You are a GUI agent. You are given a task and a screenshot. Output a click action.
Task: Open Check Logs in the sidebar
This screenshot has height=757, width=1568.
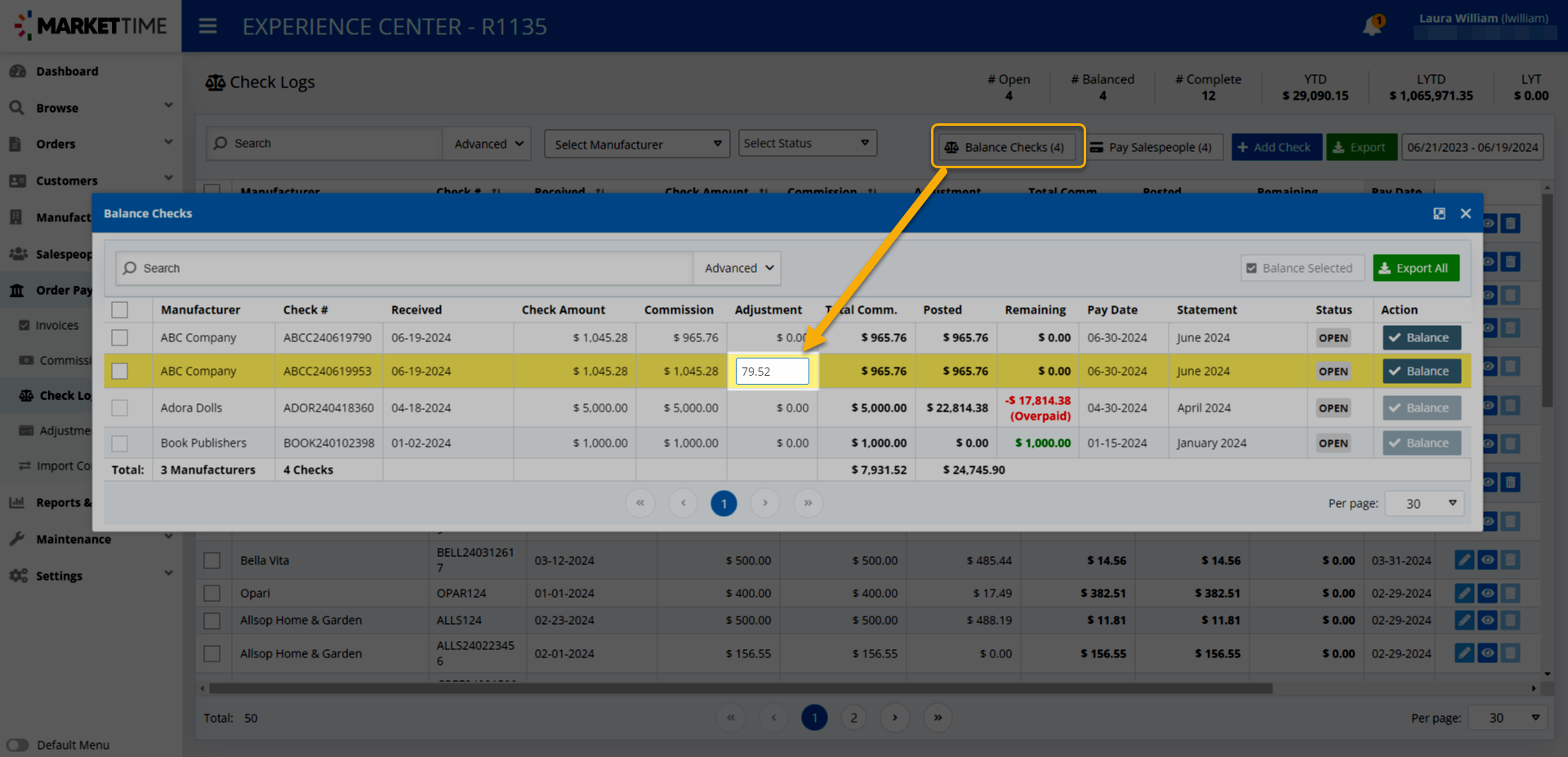coord(54,395)
